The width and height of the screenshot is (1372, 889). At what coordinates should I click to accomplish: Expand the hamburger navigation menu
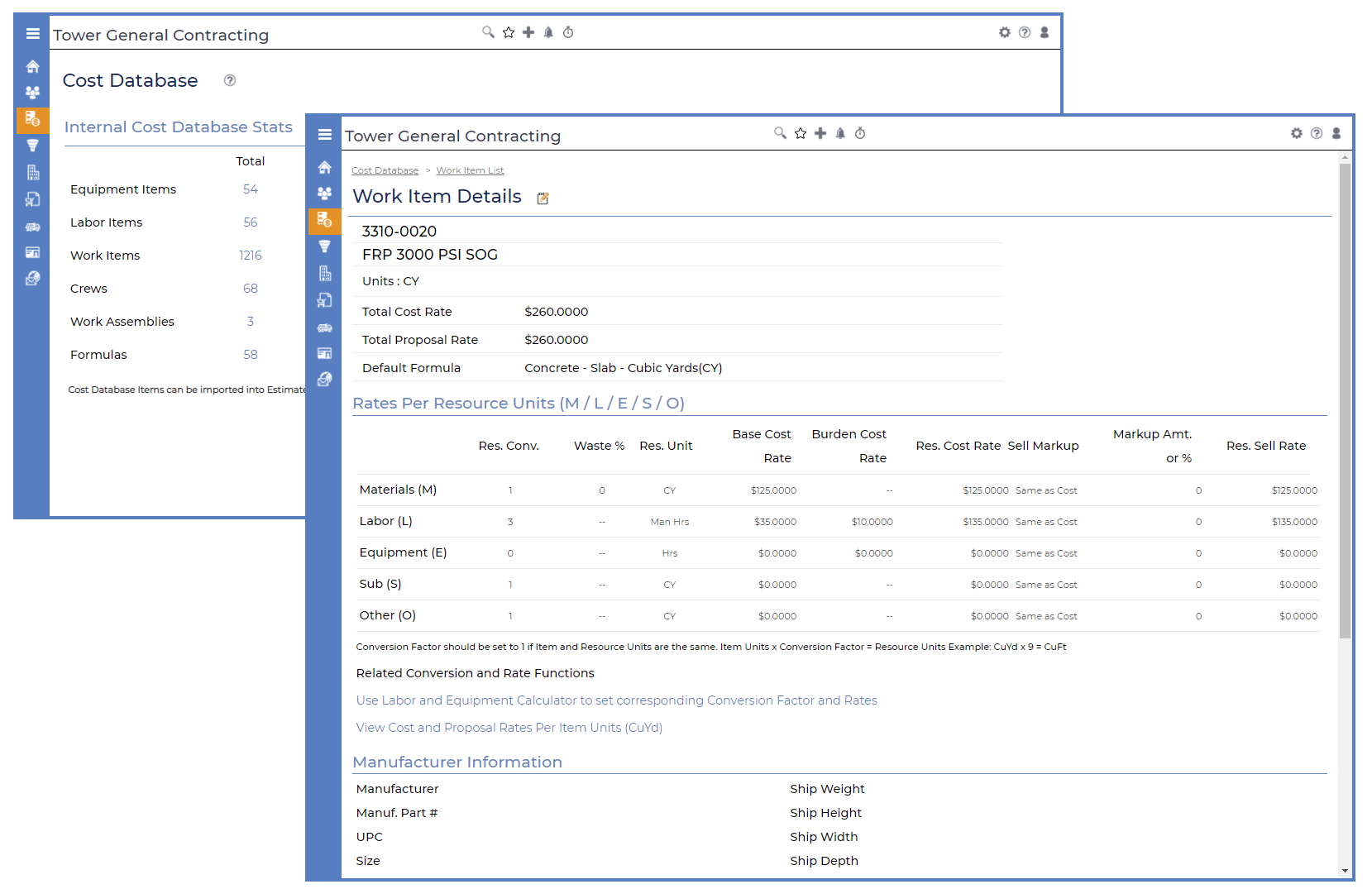click(x=324, y=134)
